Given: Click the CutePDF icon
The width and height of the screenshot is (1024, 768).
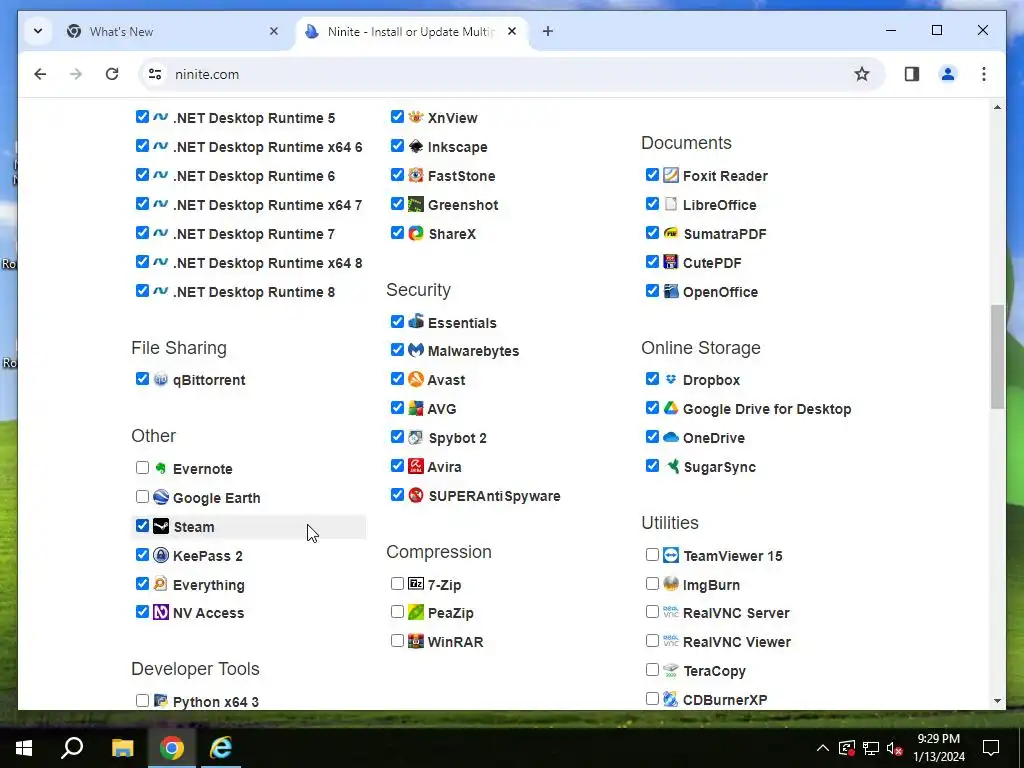Looking at the screenshot, I should [671, 262].
